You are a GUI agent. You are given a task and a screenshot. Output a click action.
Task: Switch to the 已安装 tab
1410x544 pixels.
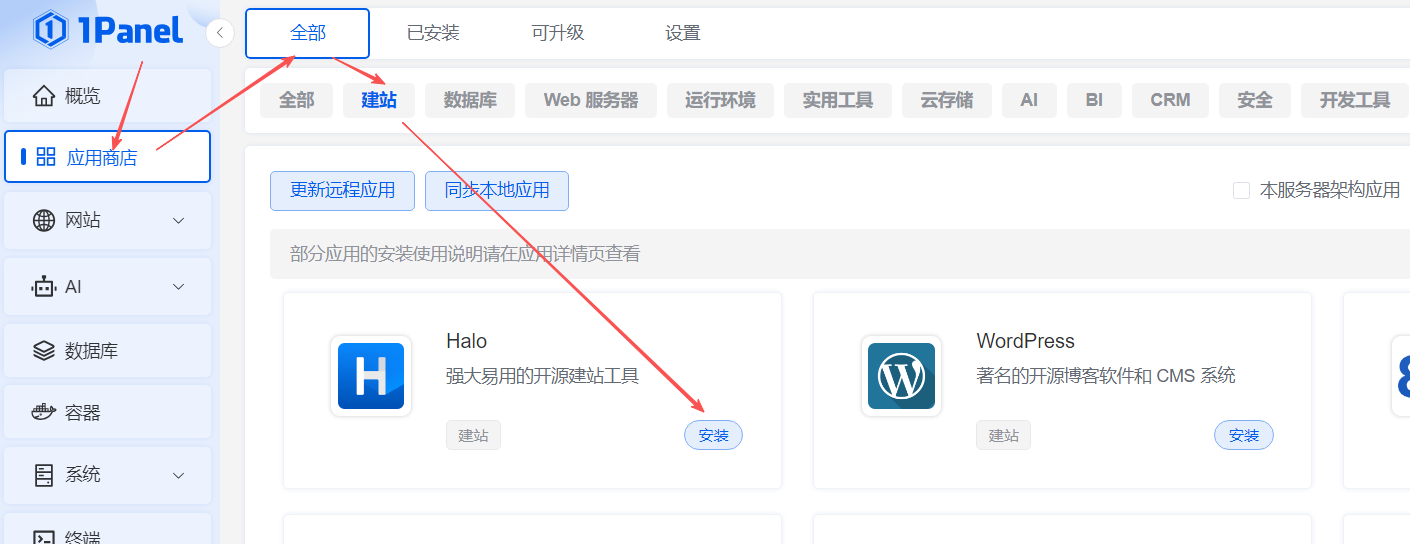(433, 33)
